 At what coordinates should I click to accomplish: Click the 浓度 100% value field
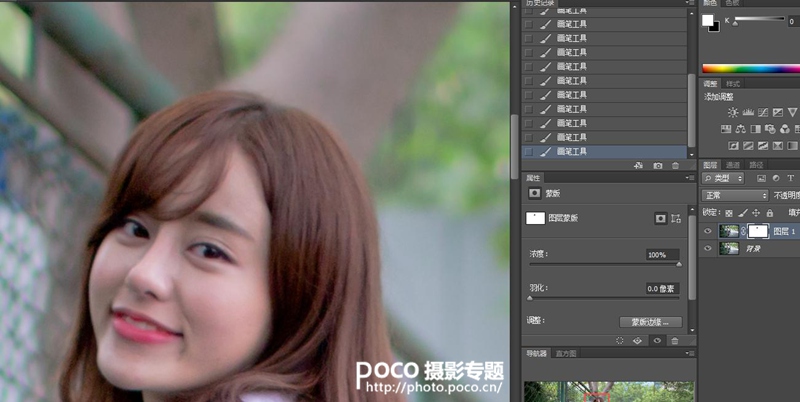click(x=662, y=255)
